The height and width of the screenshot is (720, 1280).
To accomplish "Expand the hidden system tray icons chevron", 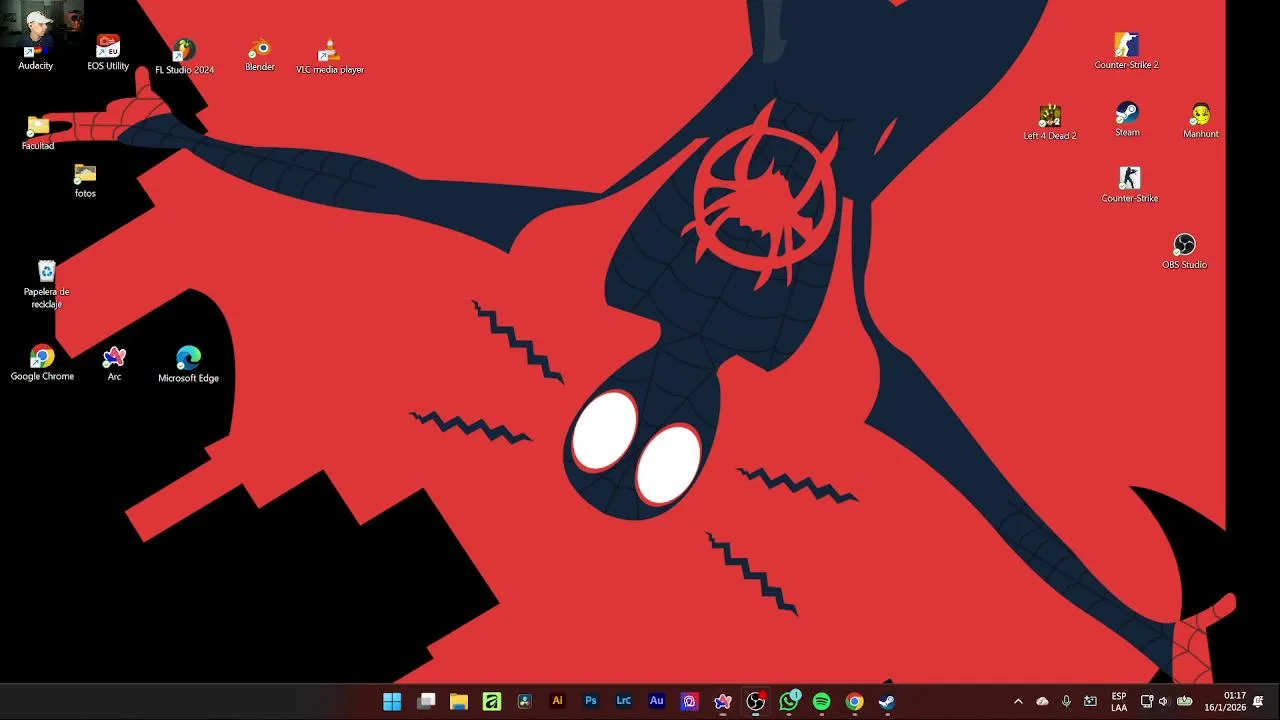I will pos(1018,702).
